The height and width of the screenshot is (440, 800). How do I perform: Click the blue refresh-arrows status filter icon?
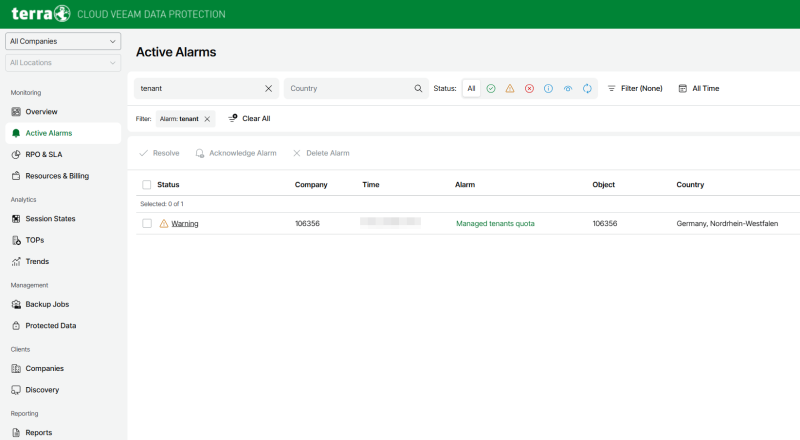pos(587,88)
